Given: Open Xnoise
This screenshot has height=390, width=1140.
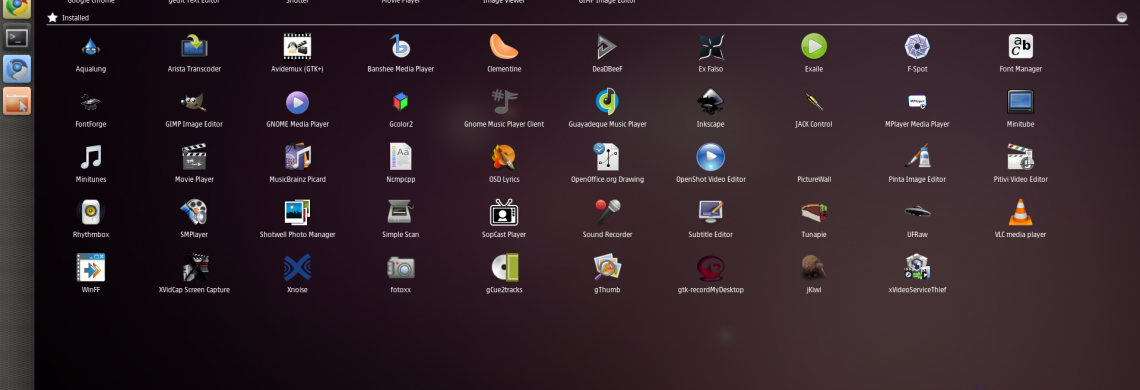Looking at the screenshot, I should tap(297, 268).
